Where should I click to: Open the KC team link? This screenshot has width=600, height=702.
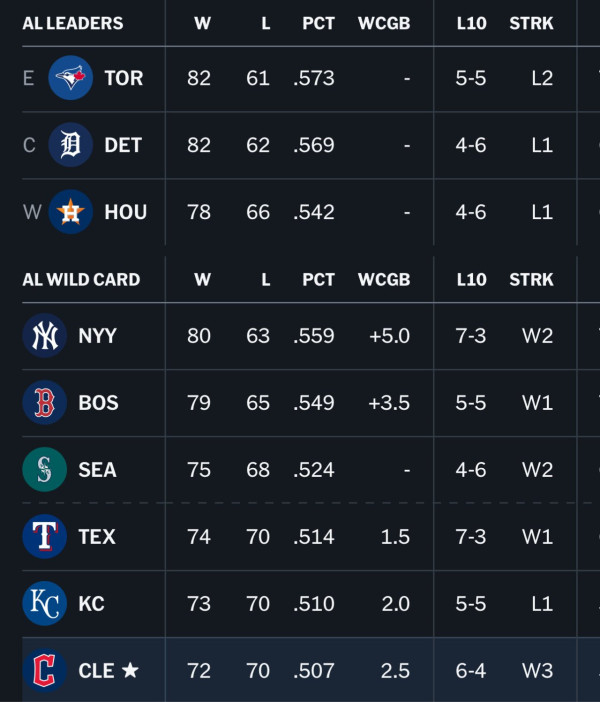pos(91,604)
